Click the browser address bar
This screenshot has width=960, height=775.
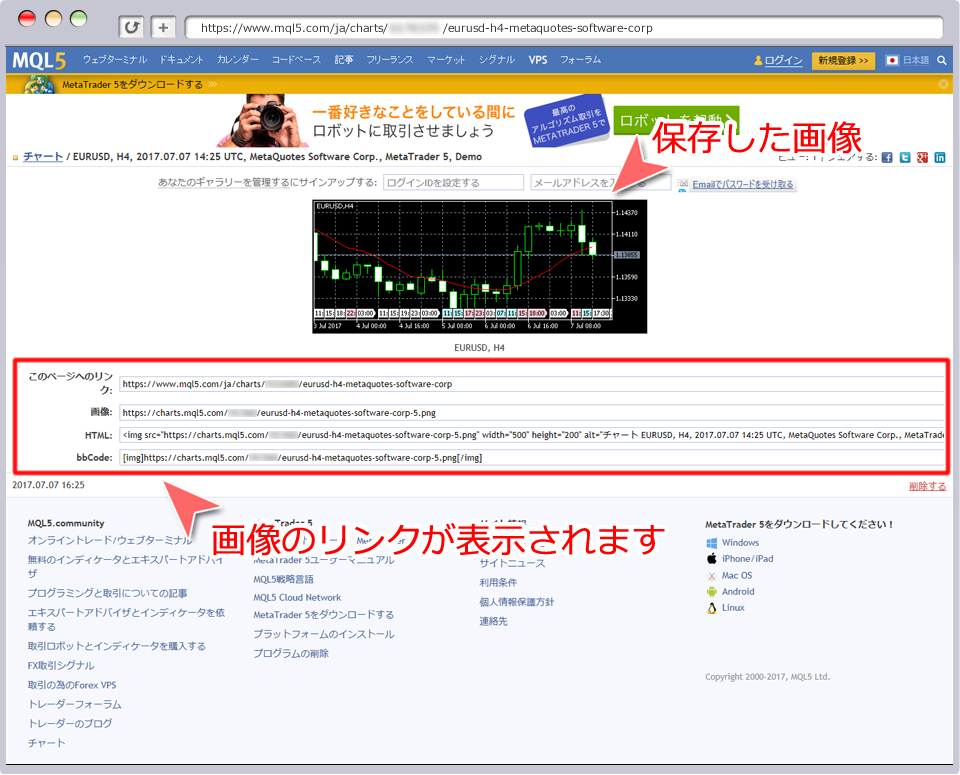click(x=563, y=28)
